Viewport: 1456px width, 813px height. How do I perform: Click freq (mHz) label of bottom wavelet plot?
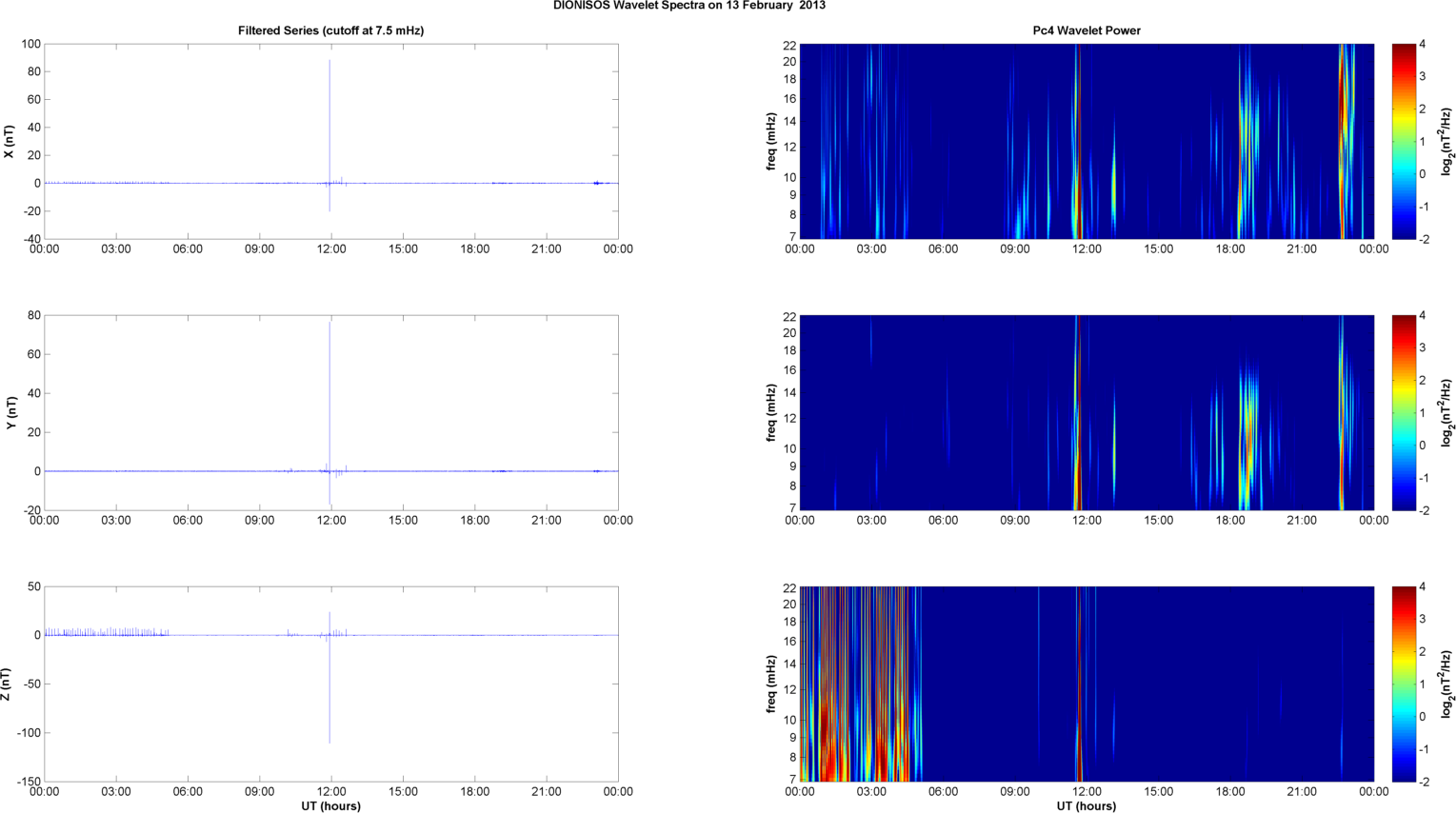(x=770, y=684)
